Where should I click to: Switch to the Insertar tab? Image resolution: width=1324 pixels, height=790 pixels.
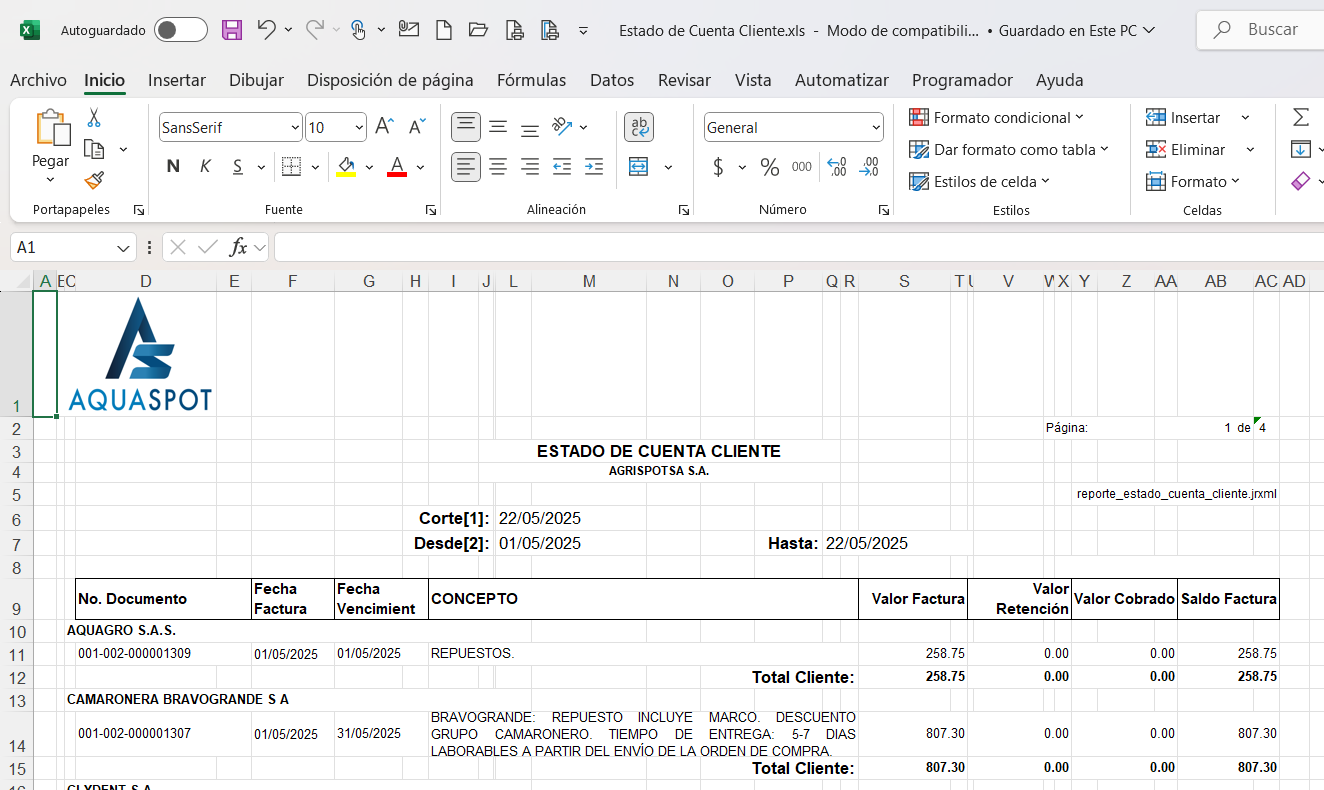click(177, 80)
